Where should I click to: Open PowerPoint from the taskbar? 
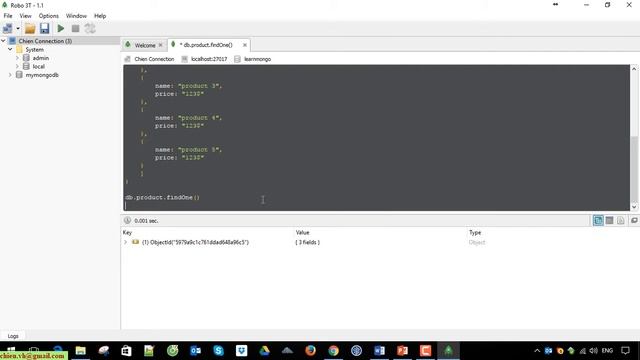pyautogui.click(x=402, y=351)
